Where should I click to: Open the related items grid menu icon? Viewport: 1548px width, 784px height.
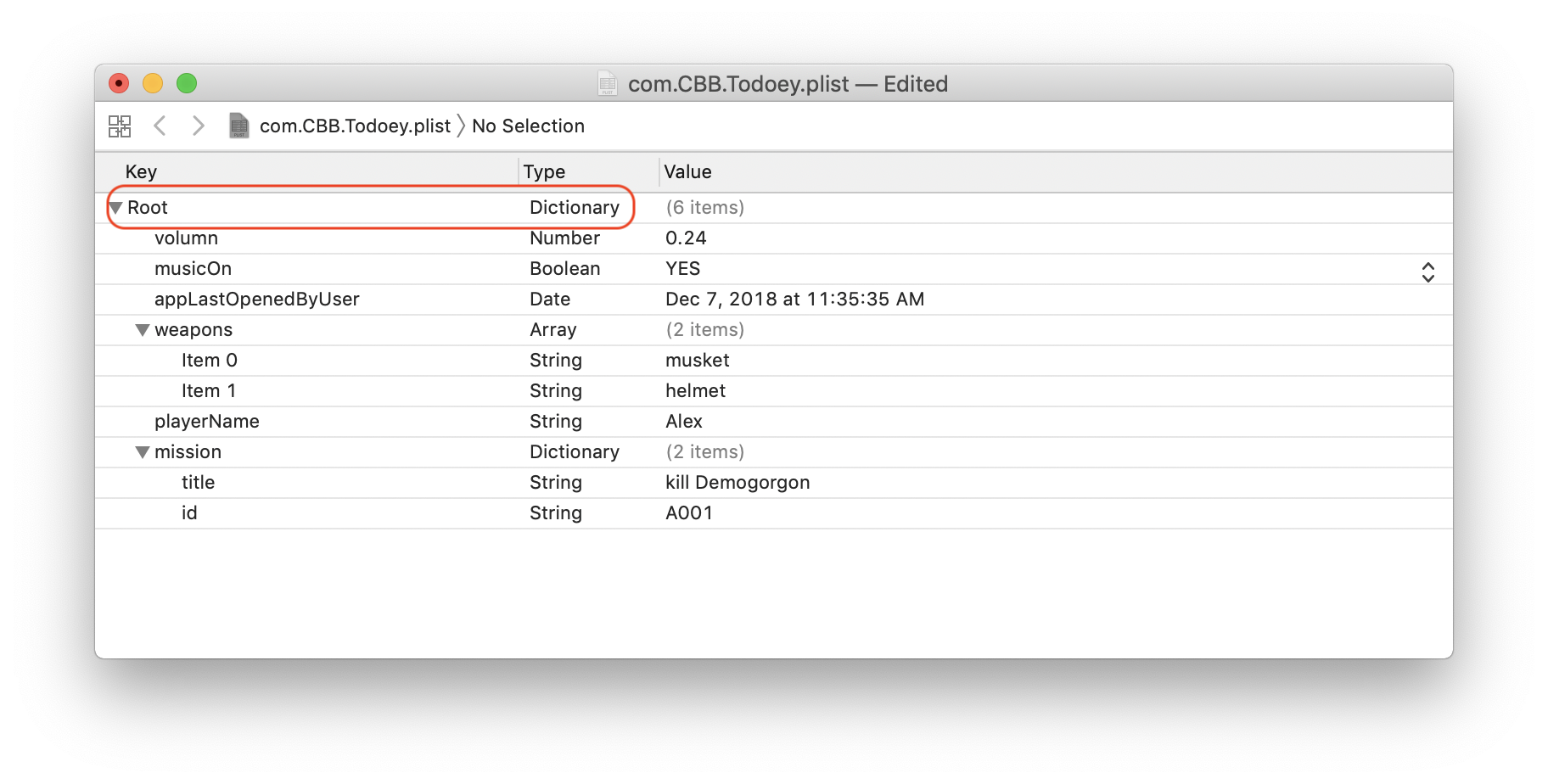point(120,126)
